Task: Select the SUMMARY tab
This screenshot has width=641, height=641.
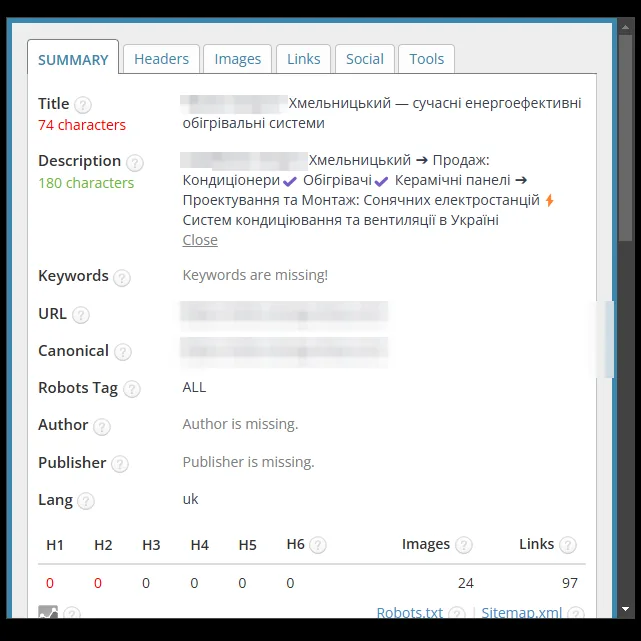Action: coord(73,58)
